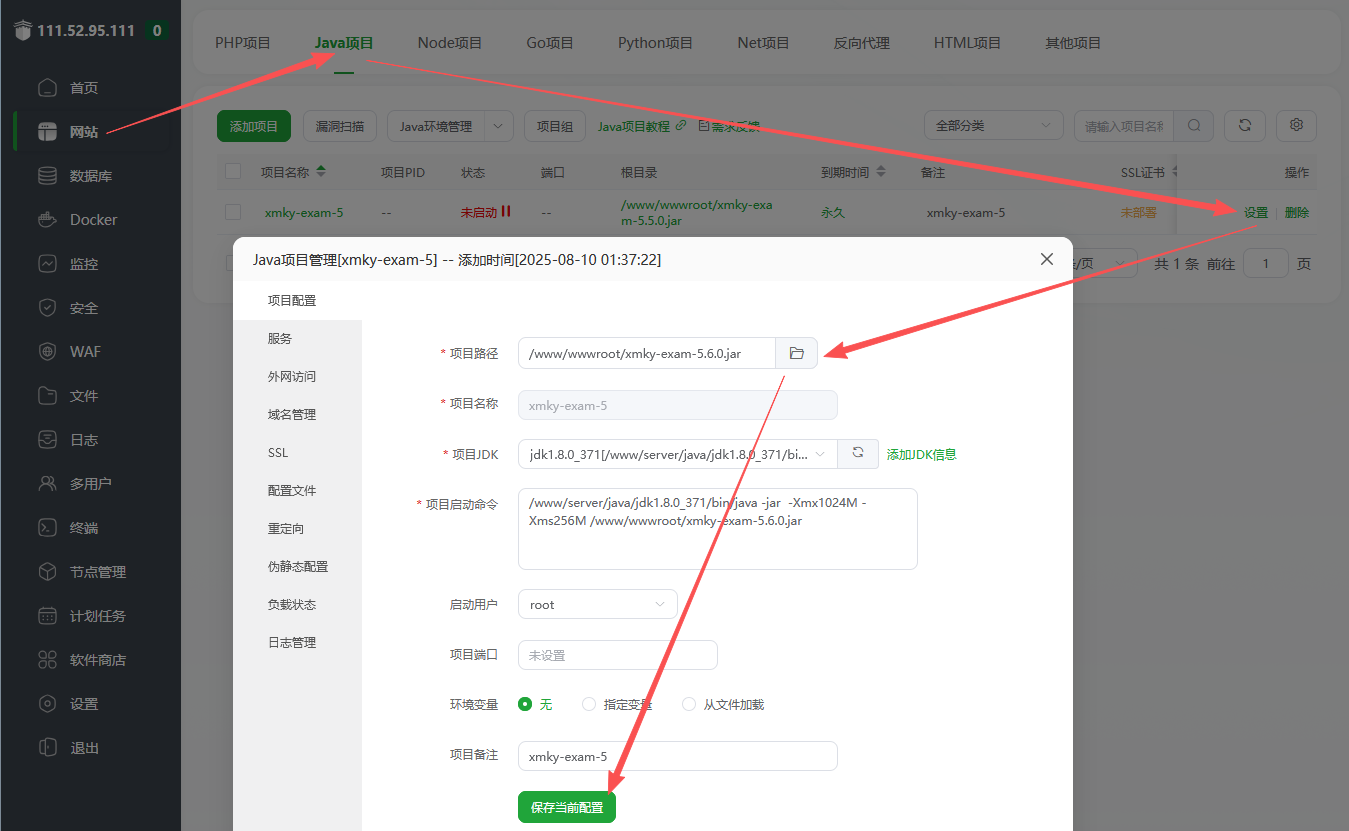
Task: Click the refresh icon next to JDK selector
Action: point(857,453)
